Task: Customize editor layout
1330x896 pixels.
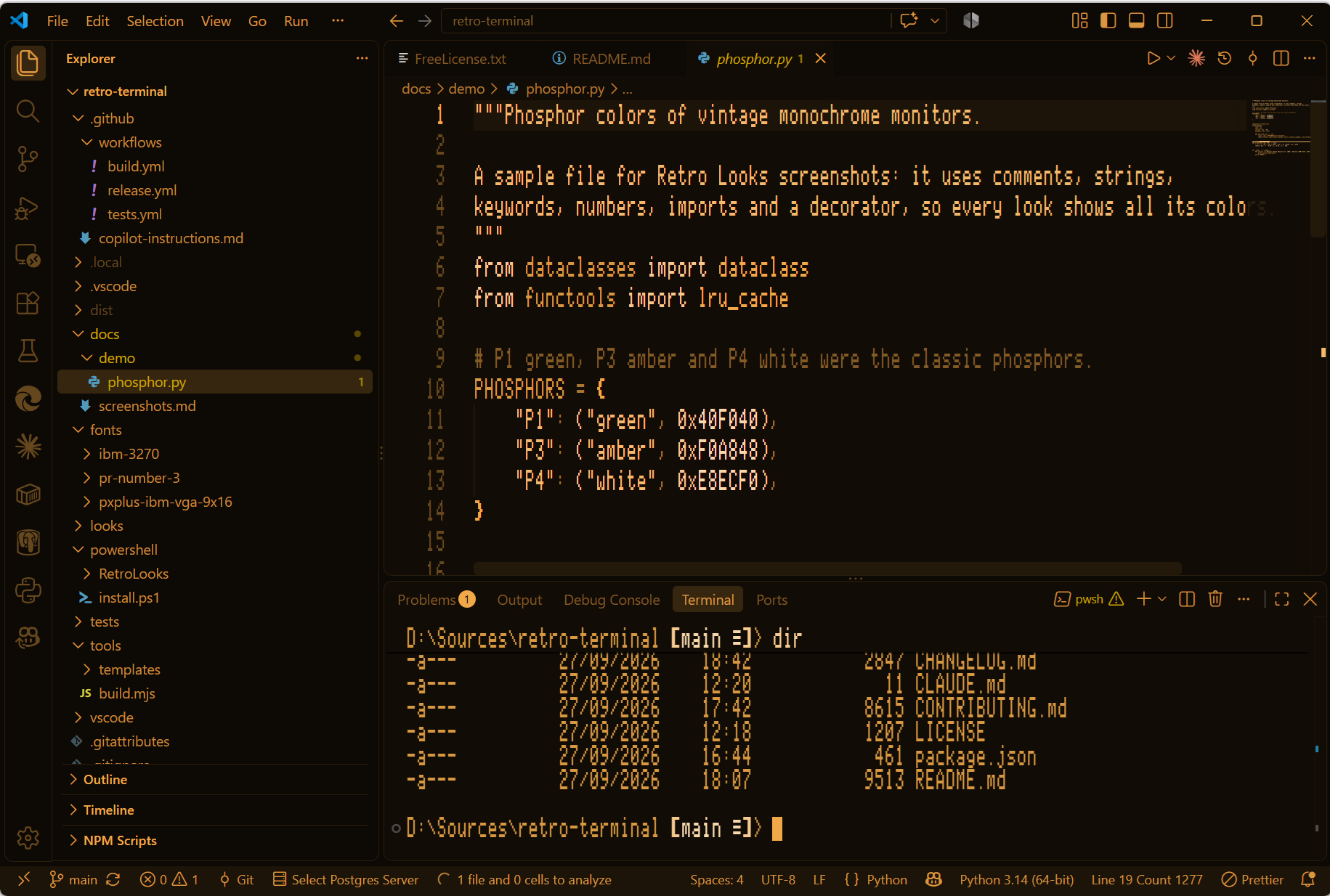Action: (1080, 20)
